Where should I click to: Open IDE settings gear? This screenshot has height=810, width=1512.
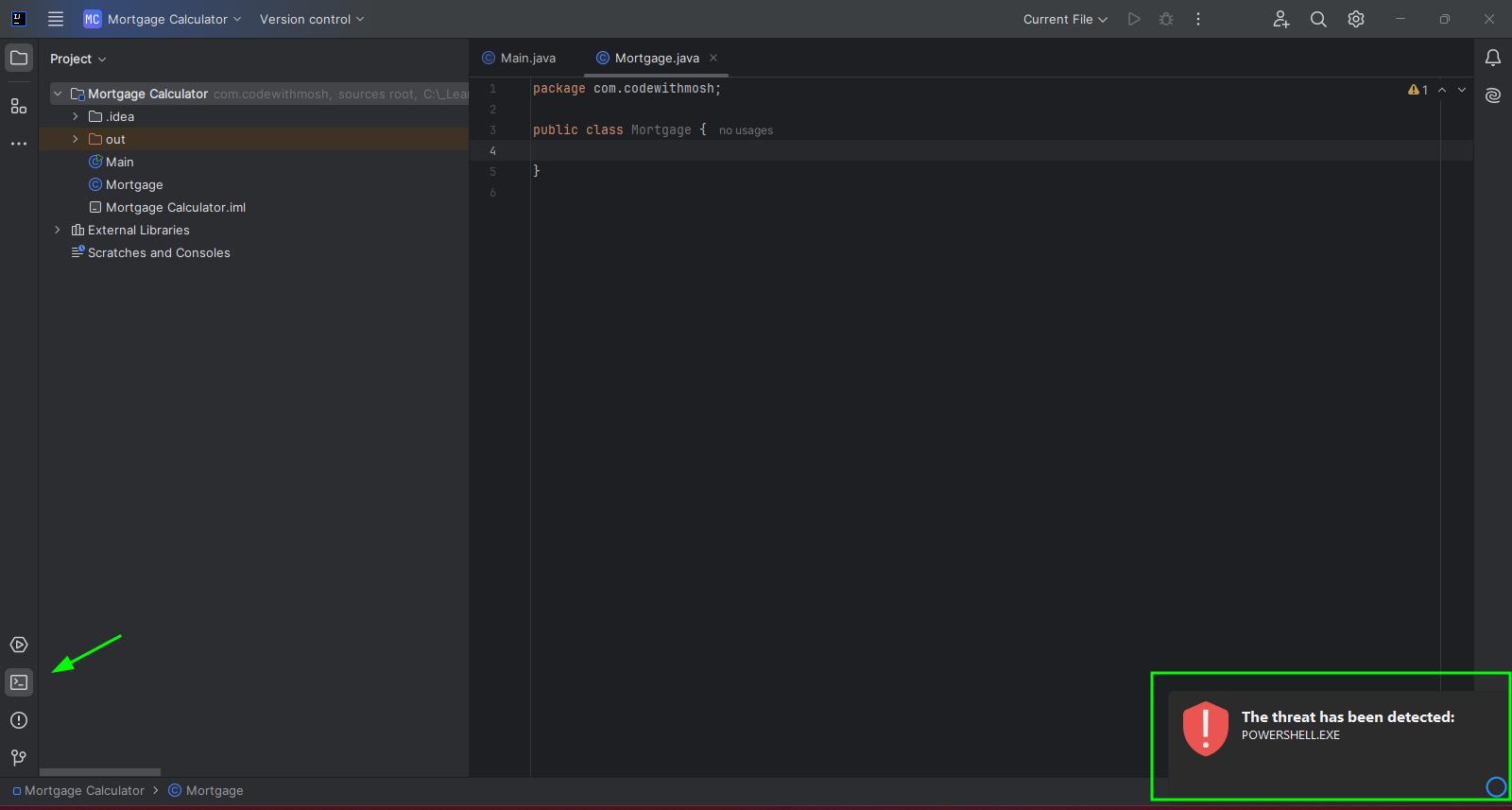pos(1356,19)
